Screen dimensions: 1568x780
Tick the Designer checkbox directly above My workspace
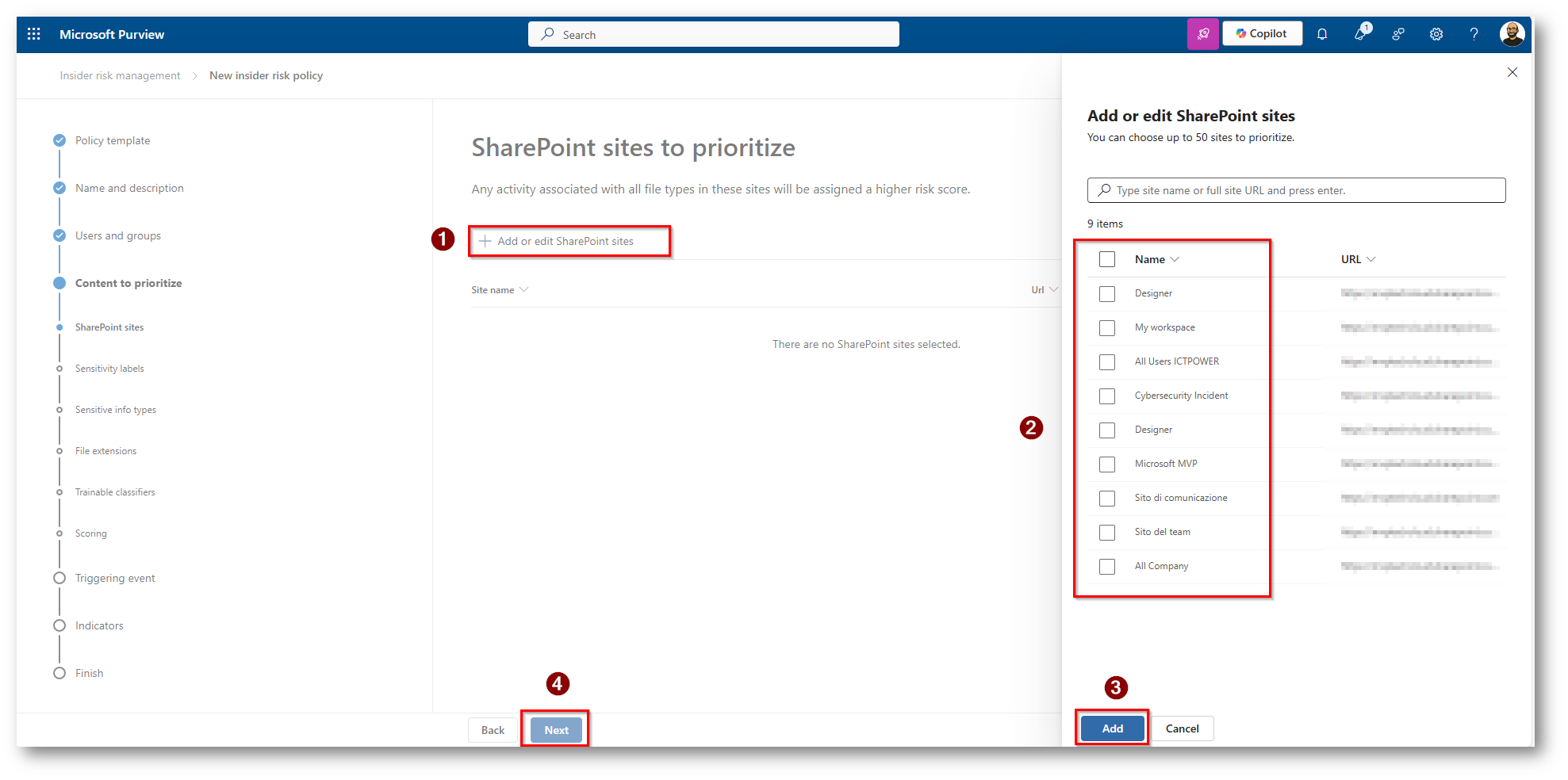(1107, 293)
